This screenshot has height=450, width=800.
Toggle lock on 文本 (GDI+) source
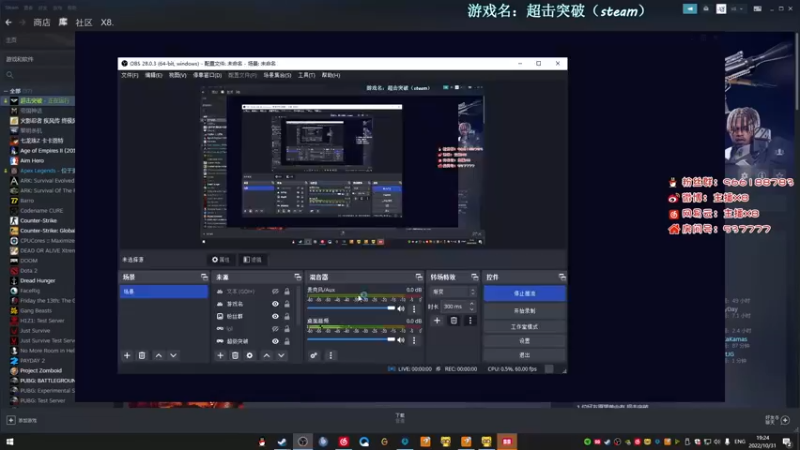(x=287, y=291)
